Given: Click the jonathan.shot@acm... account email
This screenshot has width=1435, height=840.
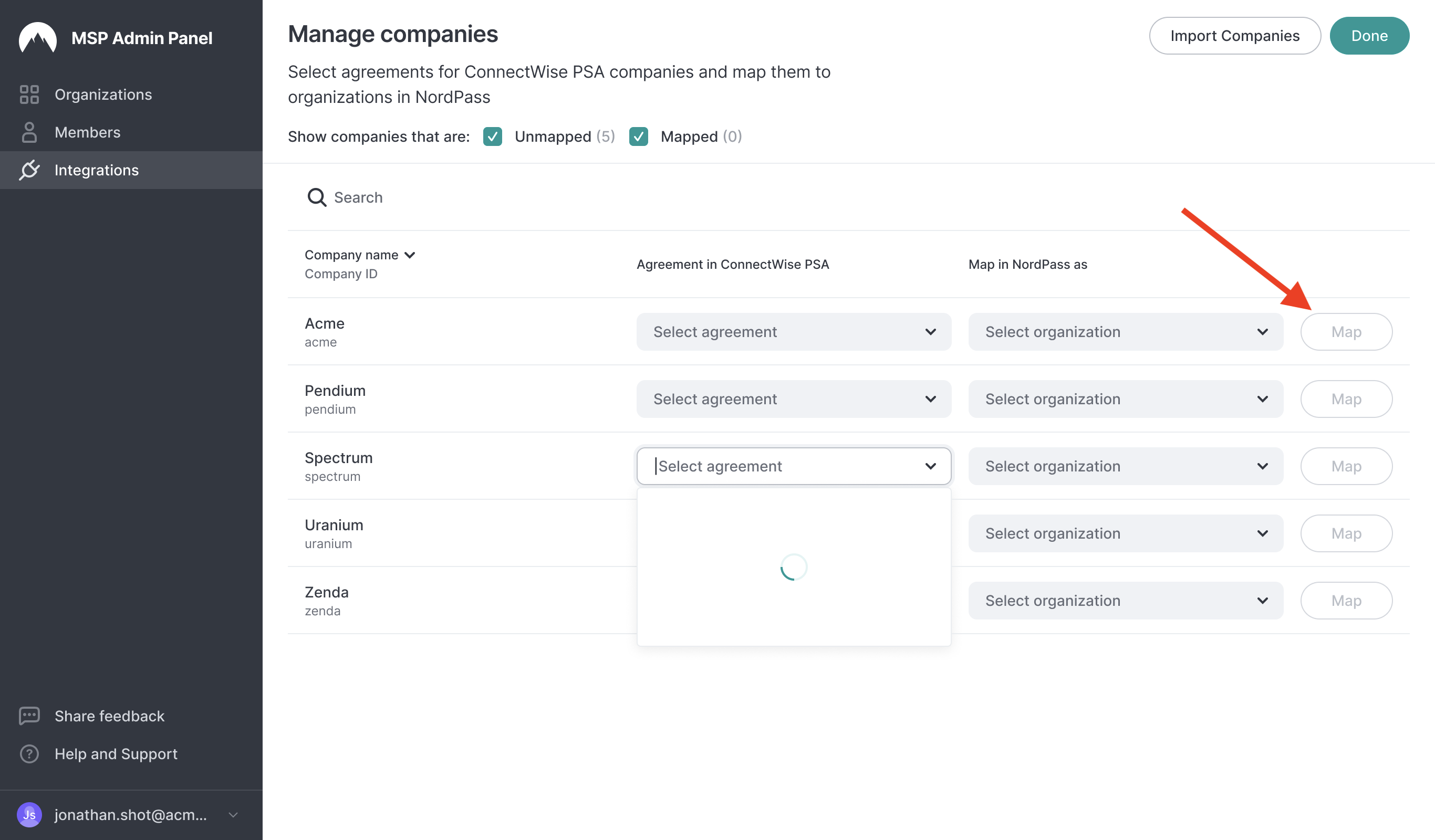Looking at the screenshot, I should 130,814.
